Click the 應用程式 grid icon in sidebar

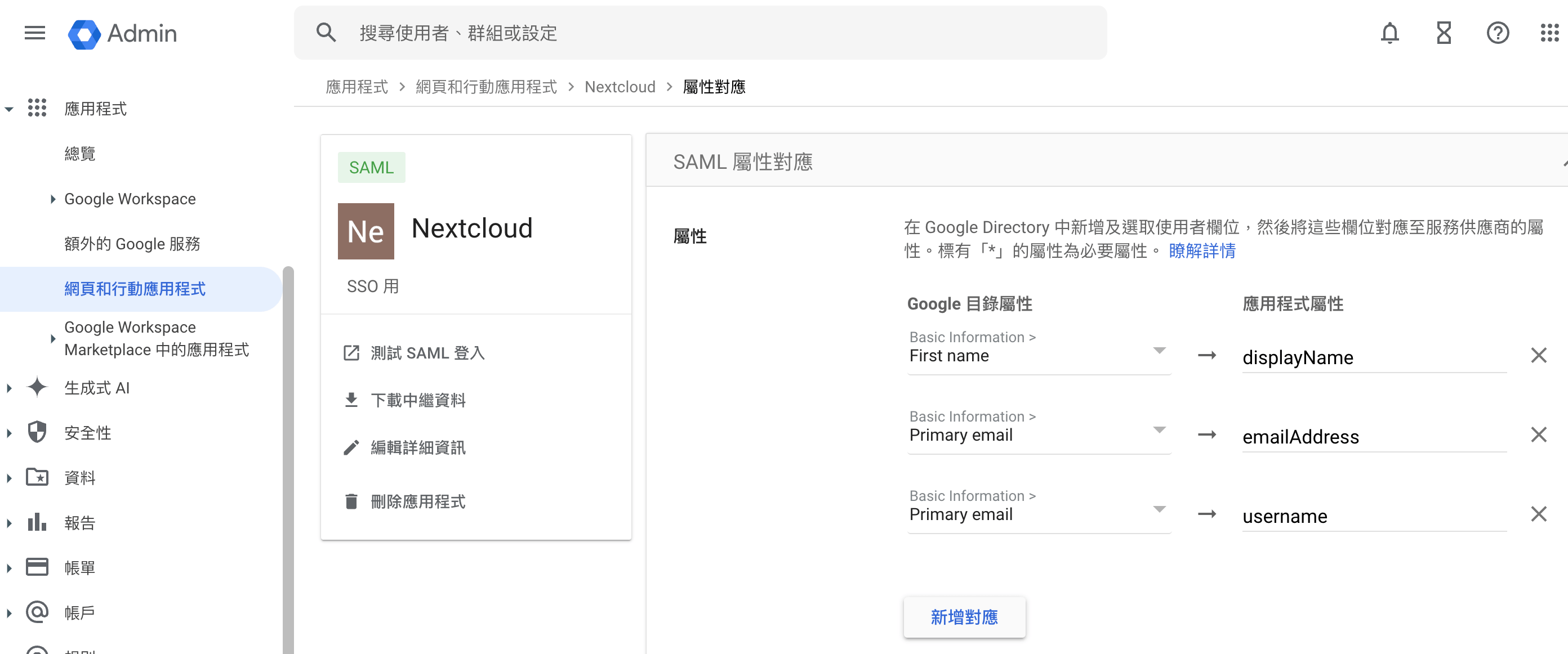click(37, 108)
